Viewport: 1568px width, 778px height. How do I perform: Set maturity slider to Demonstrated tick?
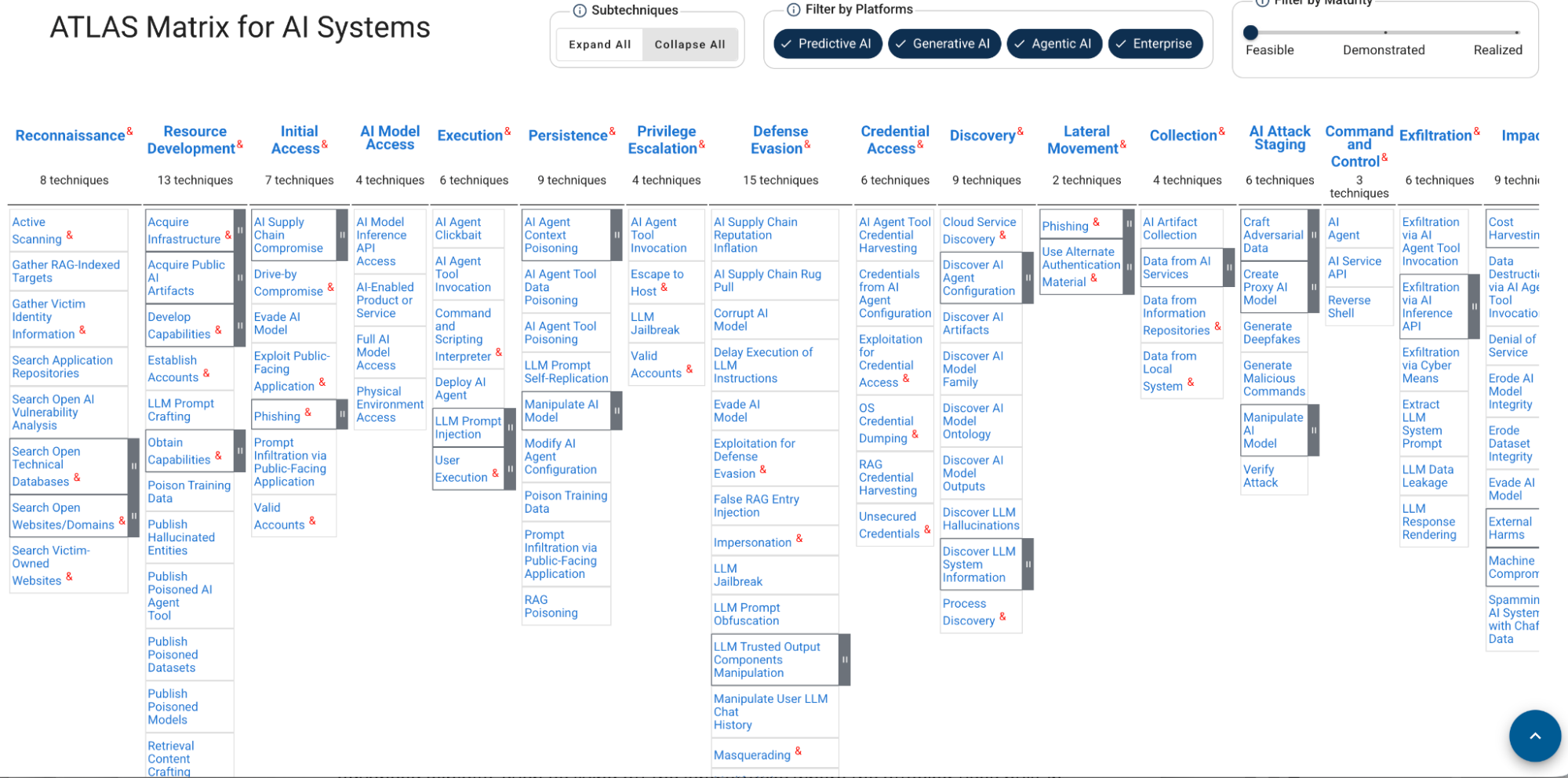coord(1385,32)
